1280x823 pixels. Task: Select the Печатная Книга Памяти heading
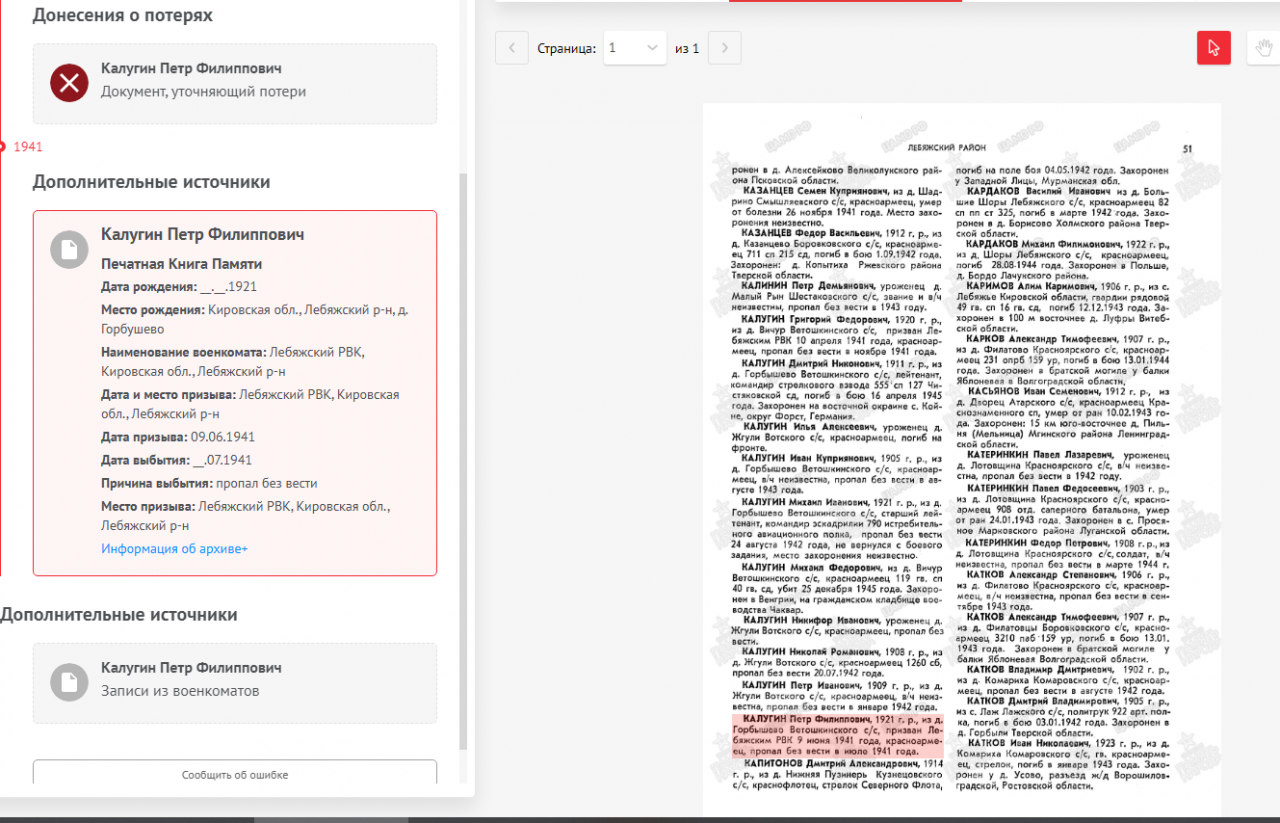181,264
